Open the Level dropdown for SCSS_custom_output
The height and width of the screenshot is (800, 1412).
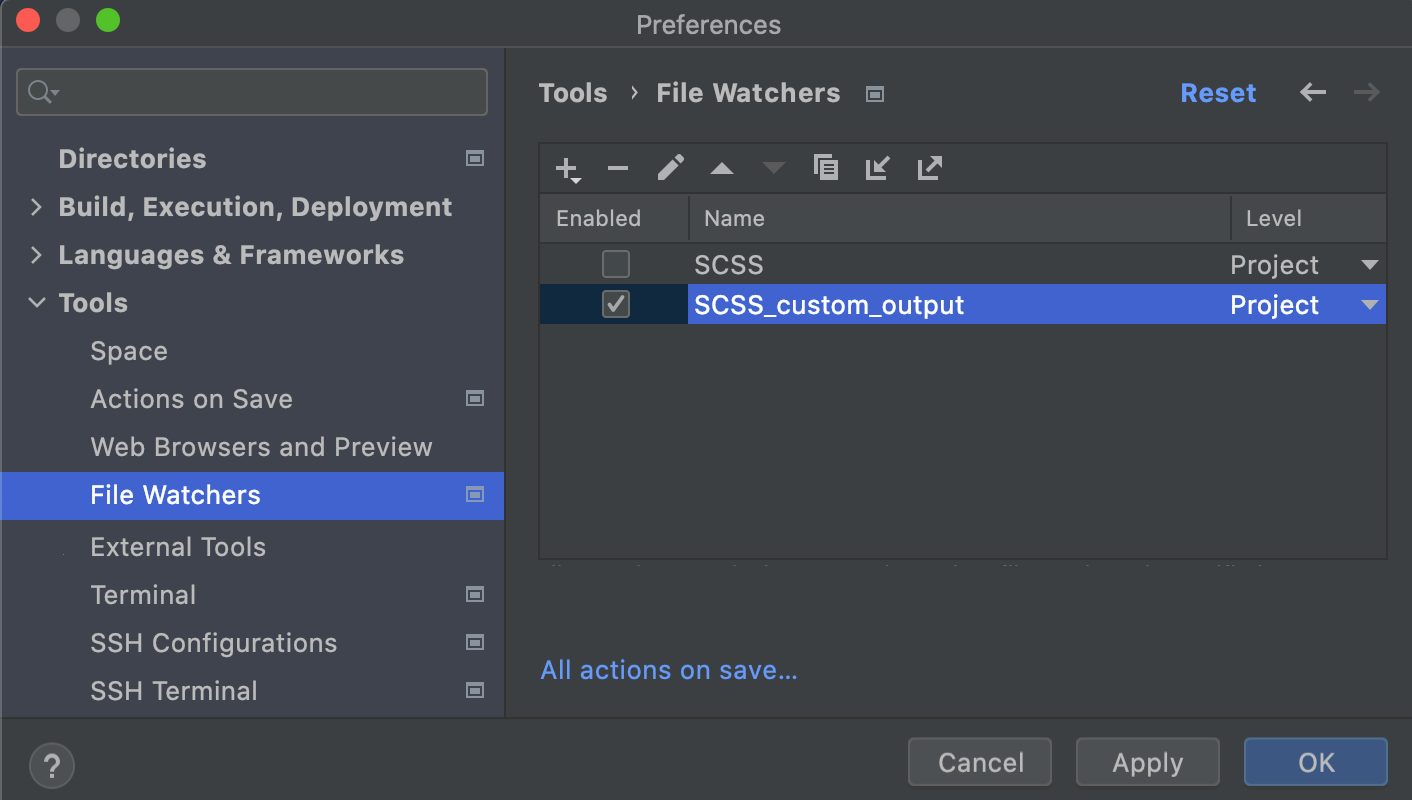1370,305
